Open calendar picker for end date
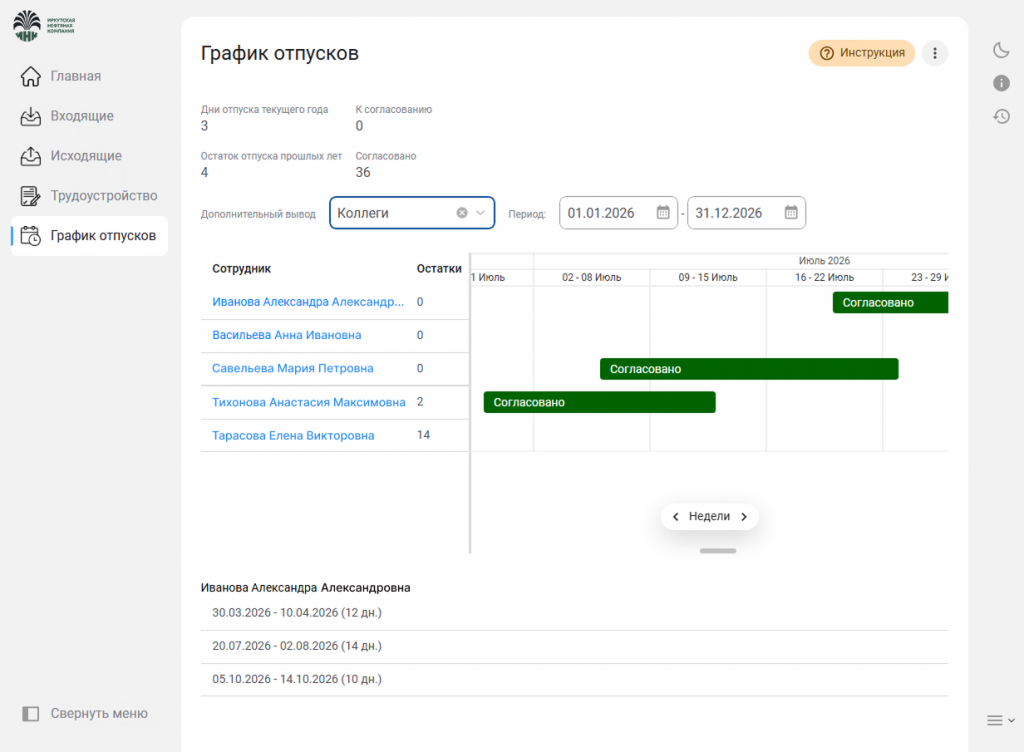Image resolution: width=1024 pixels, height=752 pixels. coord(791,212)
